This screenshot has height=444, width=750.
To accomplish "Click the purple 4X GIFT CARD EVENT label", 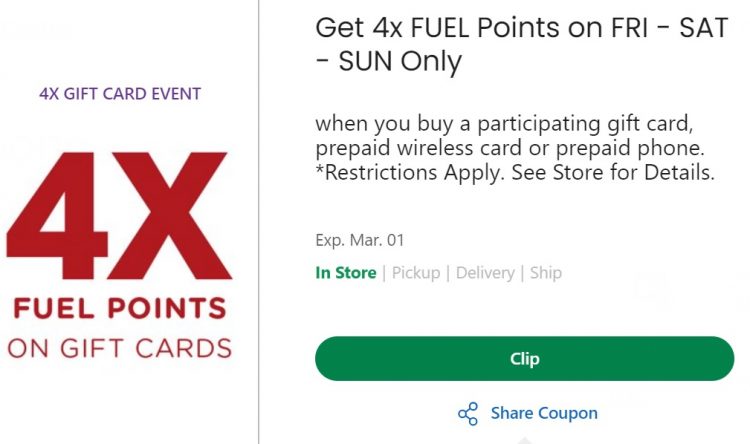I will [120, 94].
